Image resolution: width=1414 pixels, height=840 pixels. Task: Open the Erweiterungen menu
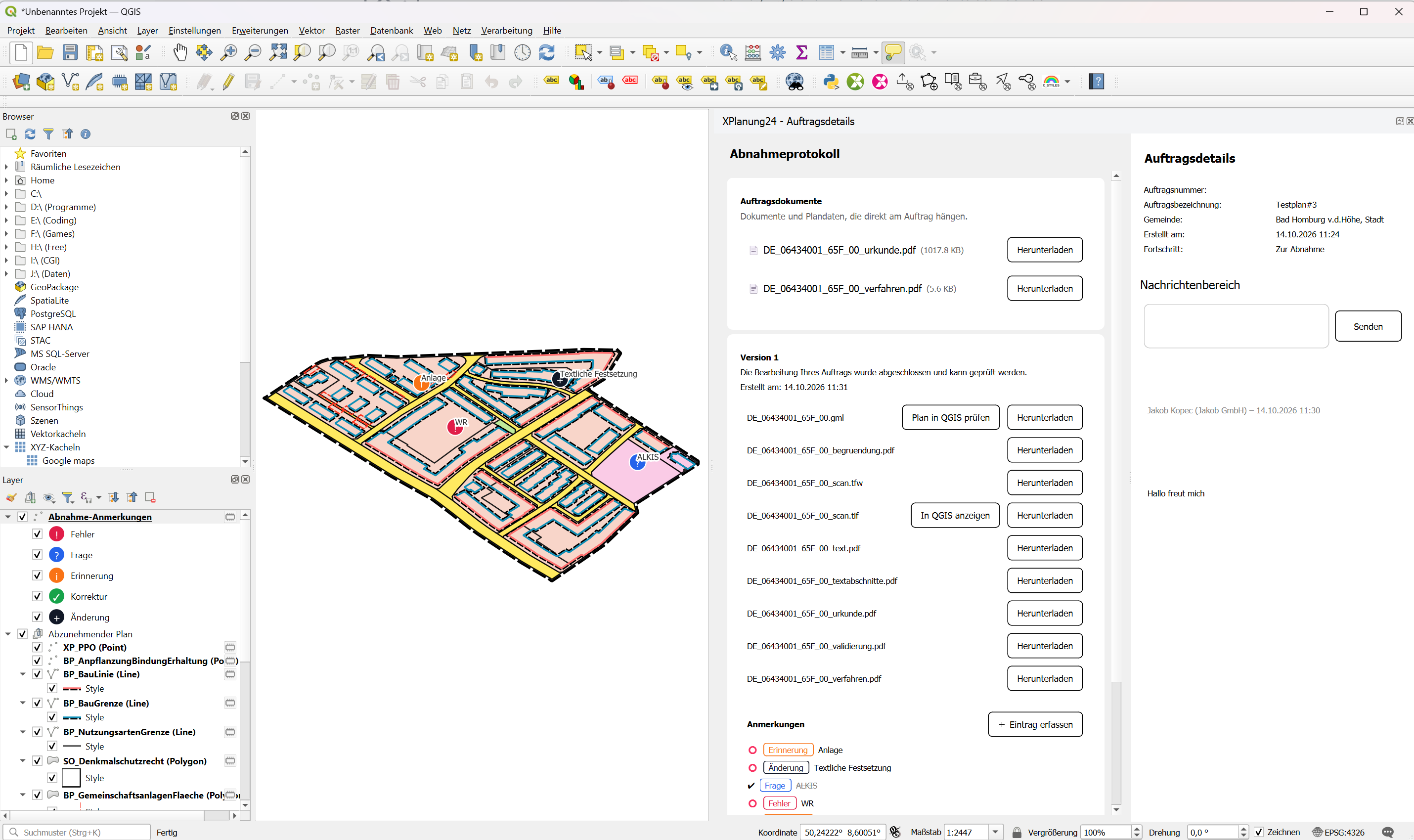pos(260,31)
